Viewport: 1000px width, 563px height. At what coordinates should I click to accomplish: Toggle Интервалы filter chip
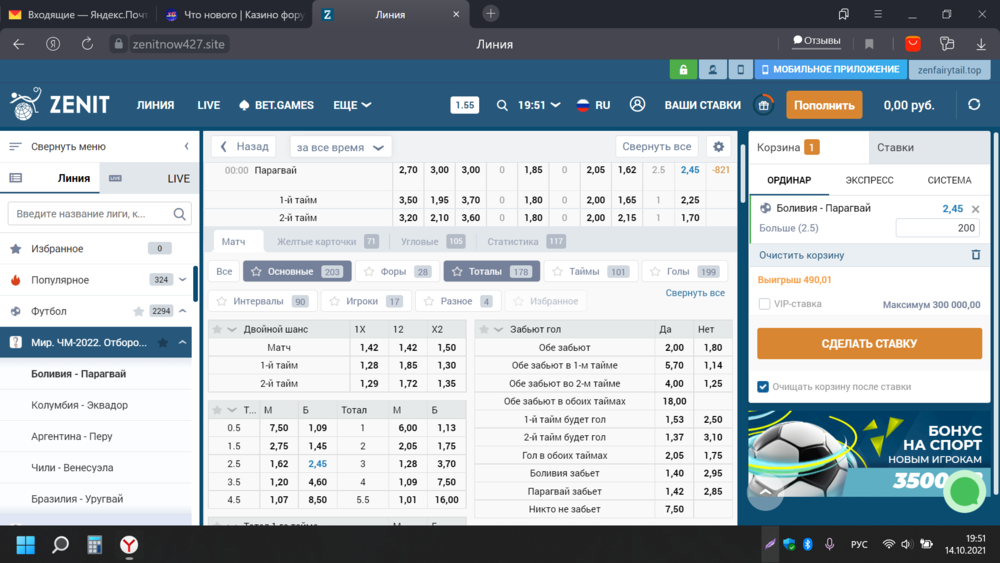pyautogui.click(x=263, y=301)
